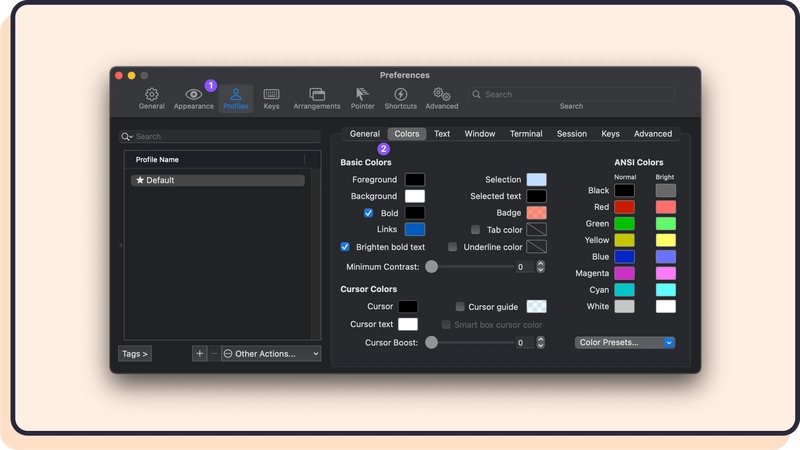Screen dimensions: 800x450
Task: Switch to the Window tab
Action: 480,134
